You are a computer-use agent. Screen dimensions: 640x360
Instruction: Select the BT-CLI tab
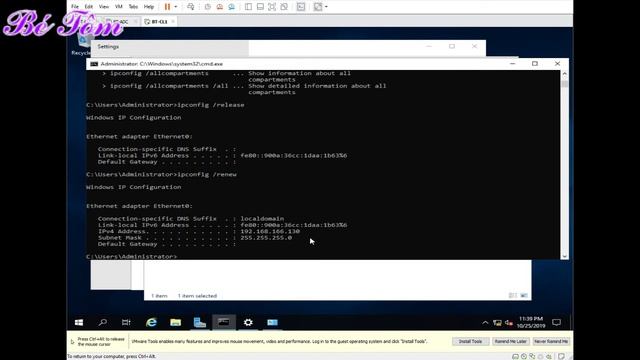coord(159,22)
